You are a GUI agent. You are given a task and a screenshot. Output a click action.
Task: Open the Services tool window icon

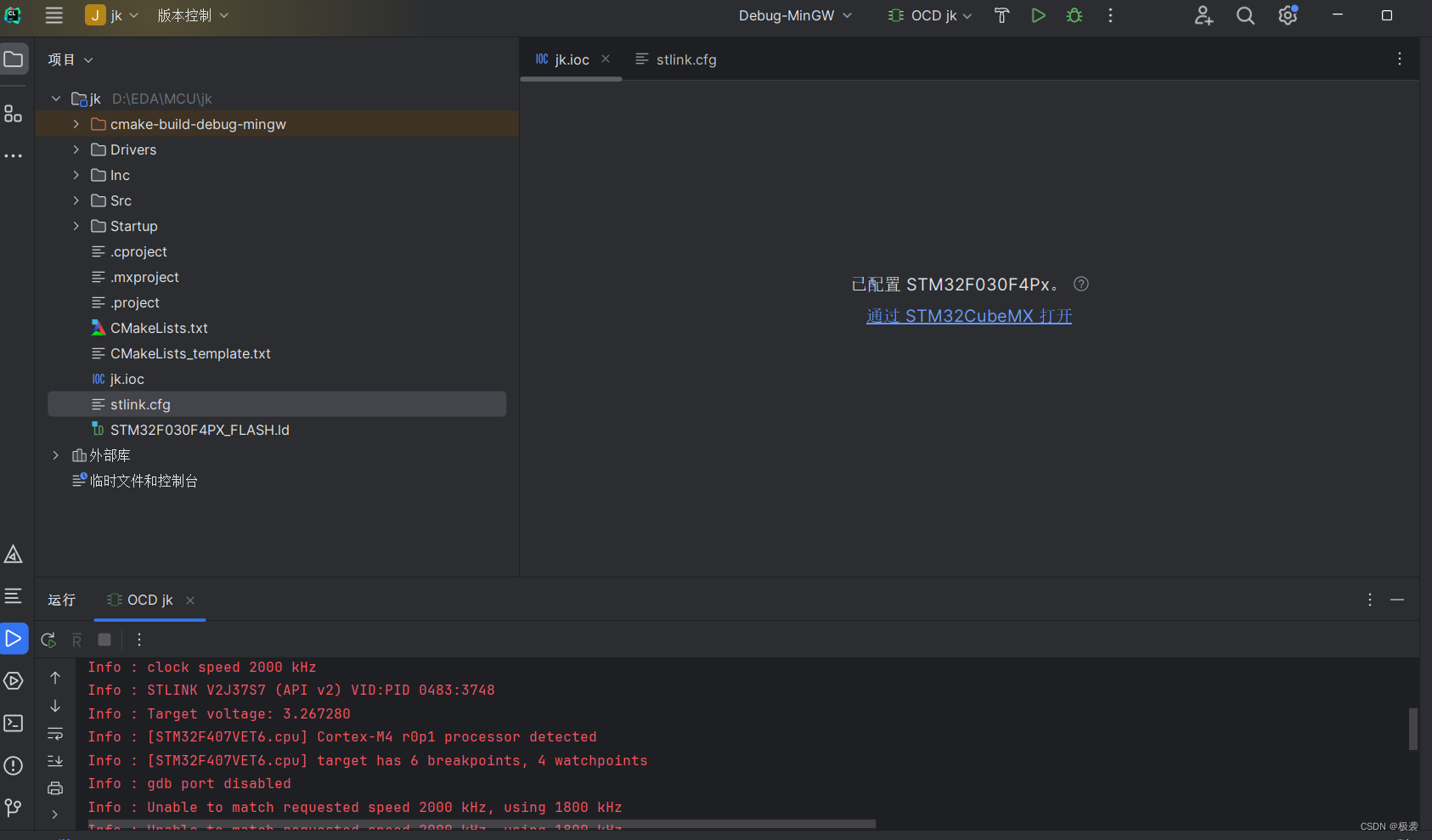pos(14,680)
